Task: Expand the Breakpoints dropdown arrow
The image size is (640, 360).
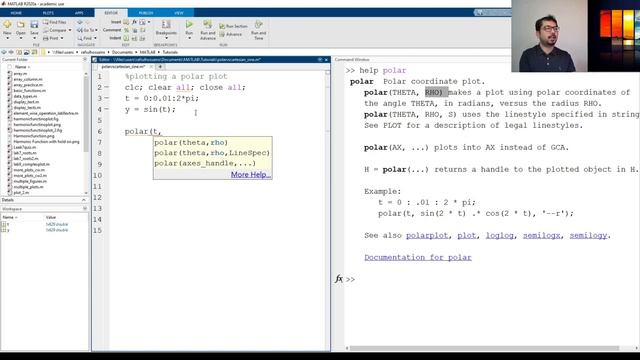Action: pyautogui.click(x=166, y=38)
